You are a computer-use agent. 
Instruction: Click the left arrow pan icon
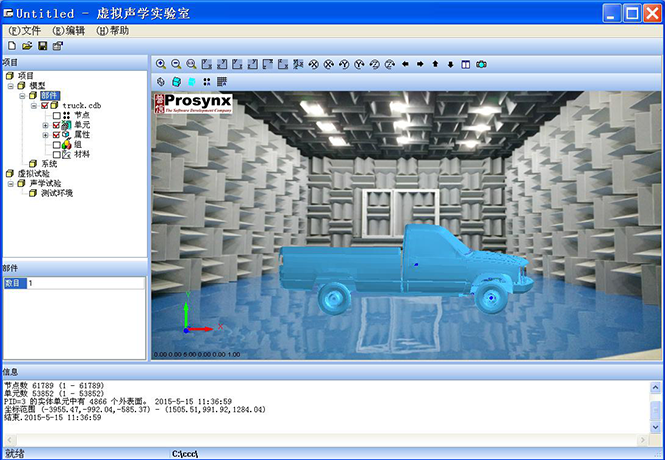pos(405,64)
